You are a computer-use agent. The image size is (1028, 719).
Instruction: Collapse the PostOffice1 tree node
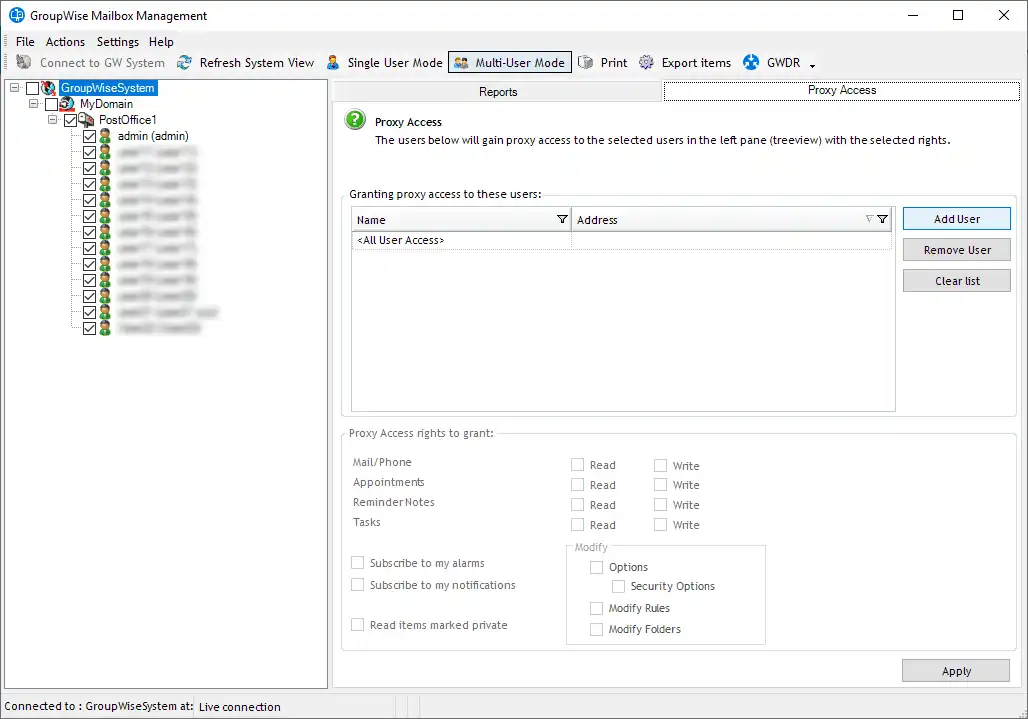tap(53, 120)
